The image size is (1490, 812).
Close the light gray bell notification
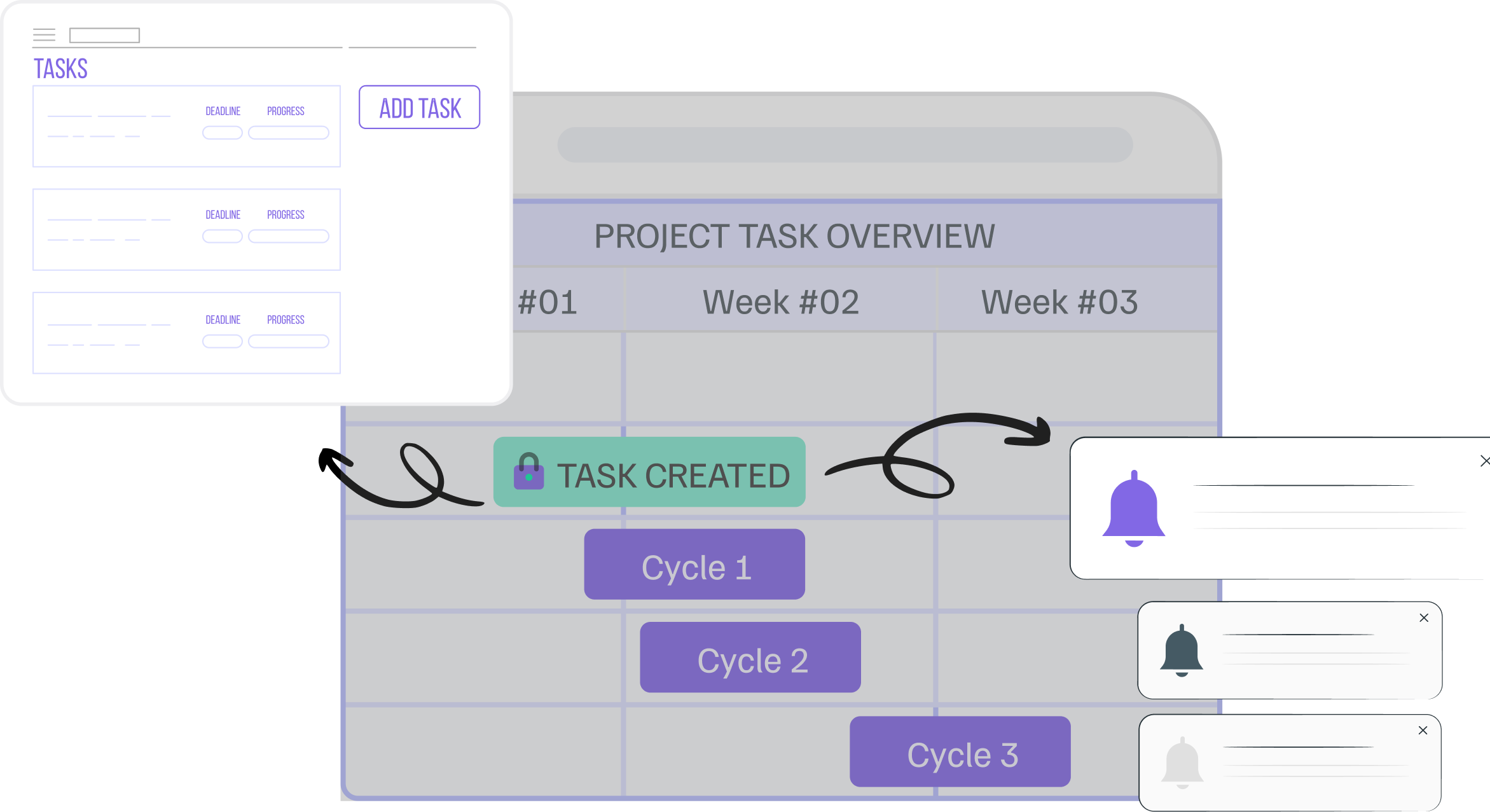(1423, 731)
